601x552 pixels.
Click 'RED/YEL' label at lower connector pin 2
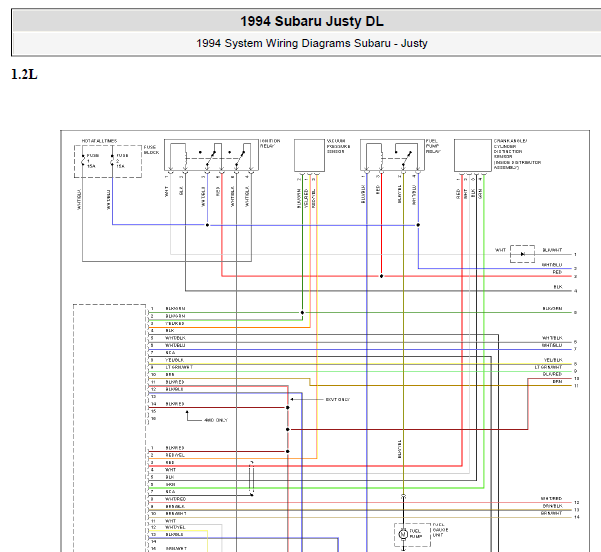tap(175, 455)
